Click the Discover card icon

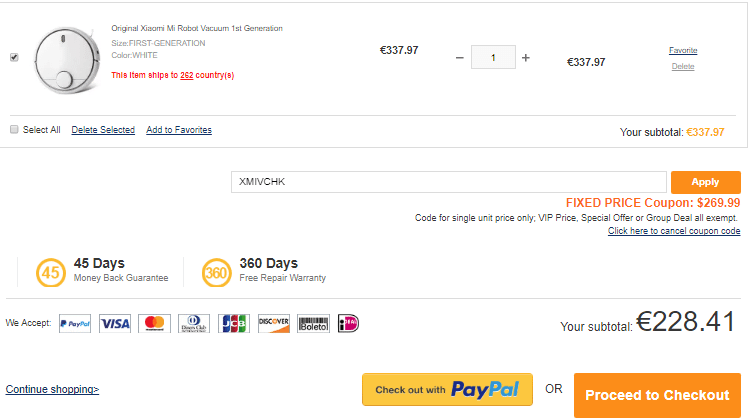(273, 324)
